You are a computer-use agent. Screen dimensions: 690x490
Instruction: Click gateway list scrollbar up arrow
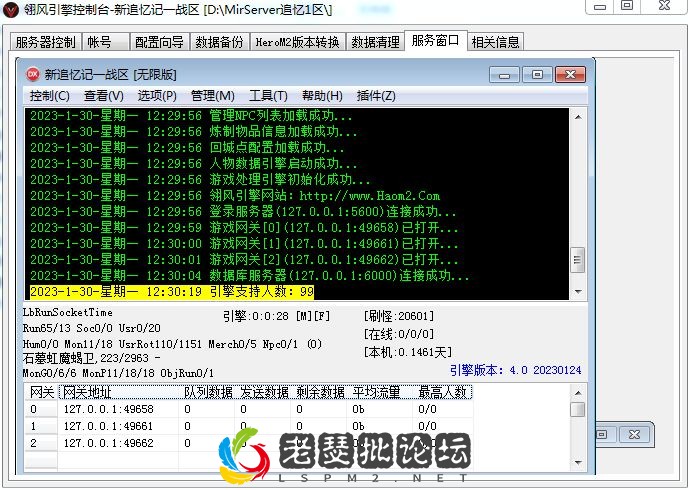coord(578,392)
